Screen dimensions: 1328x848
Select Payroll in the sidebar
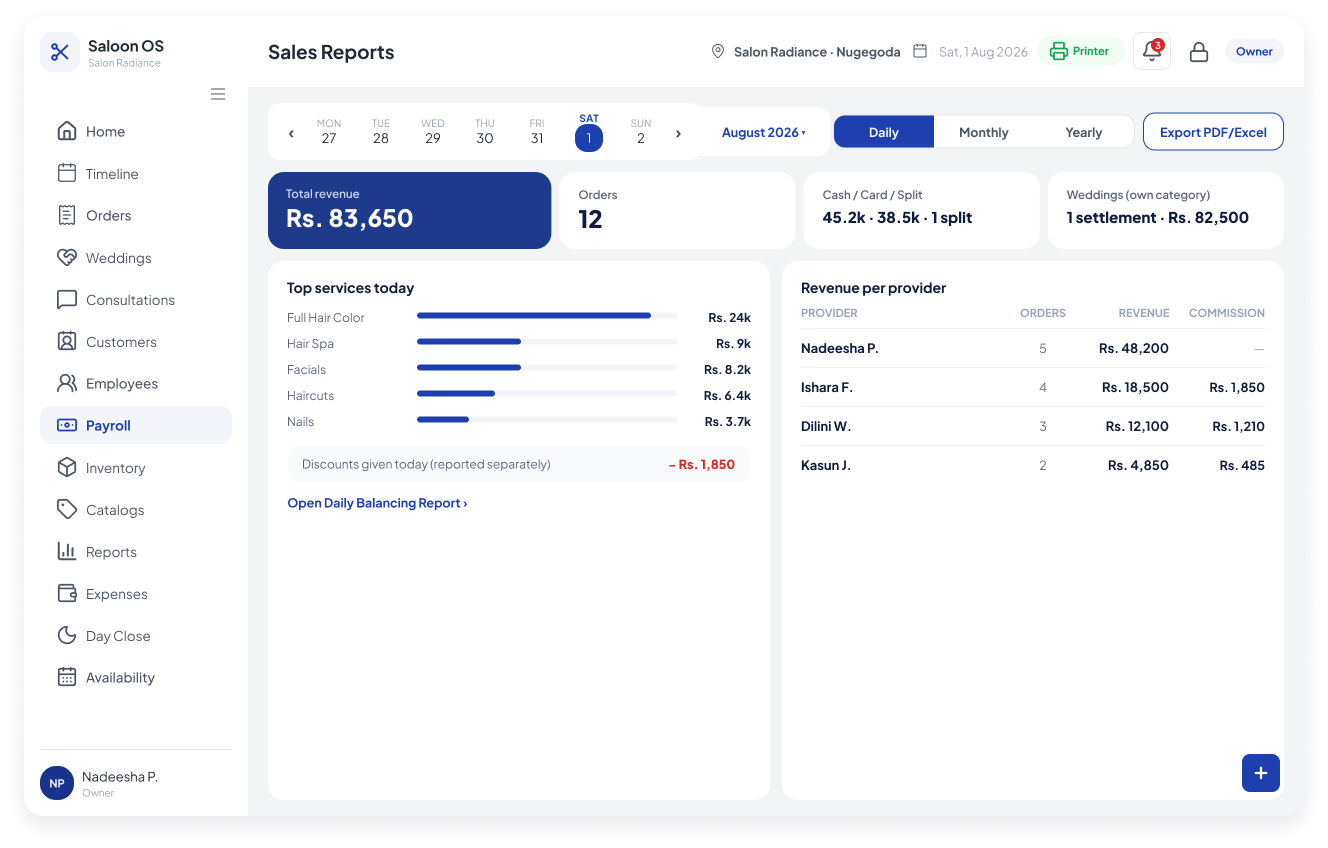(x=136, y=425)
